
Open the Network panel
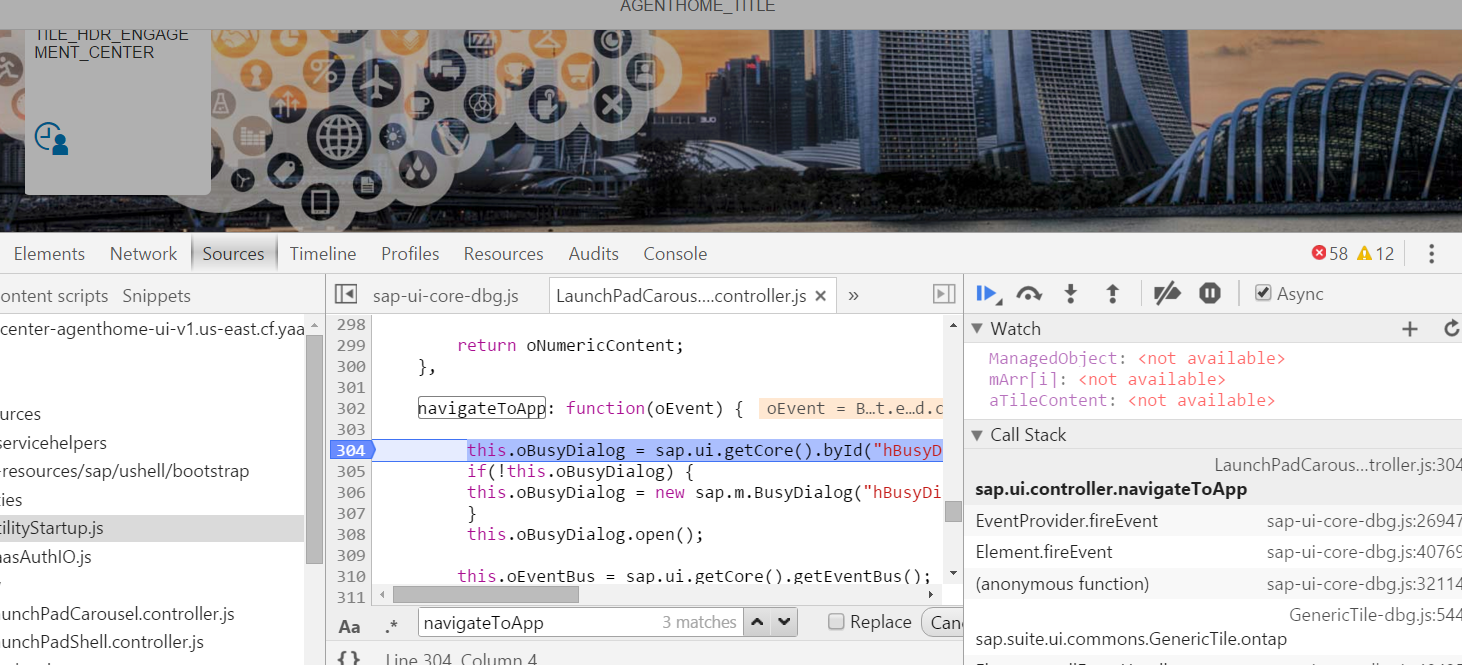tap(143, 254)
